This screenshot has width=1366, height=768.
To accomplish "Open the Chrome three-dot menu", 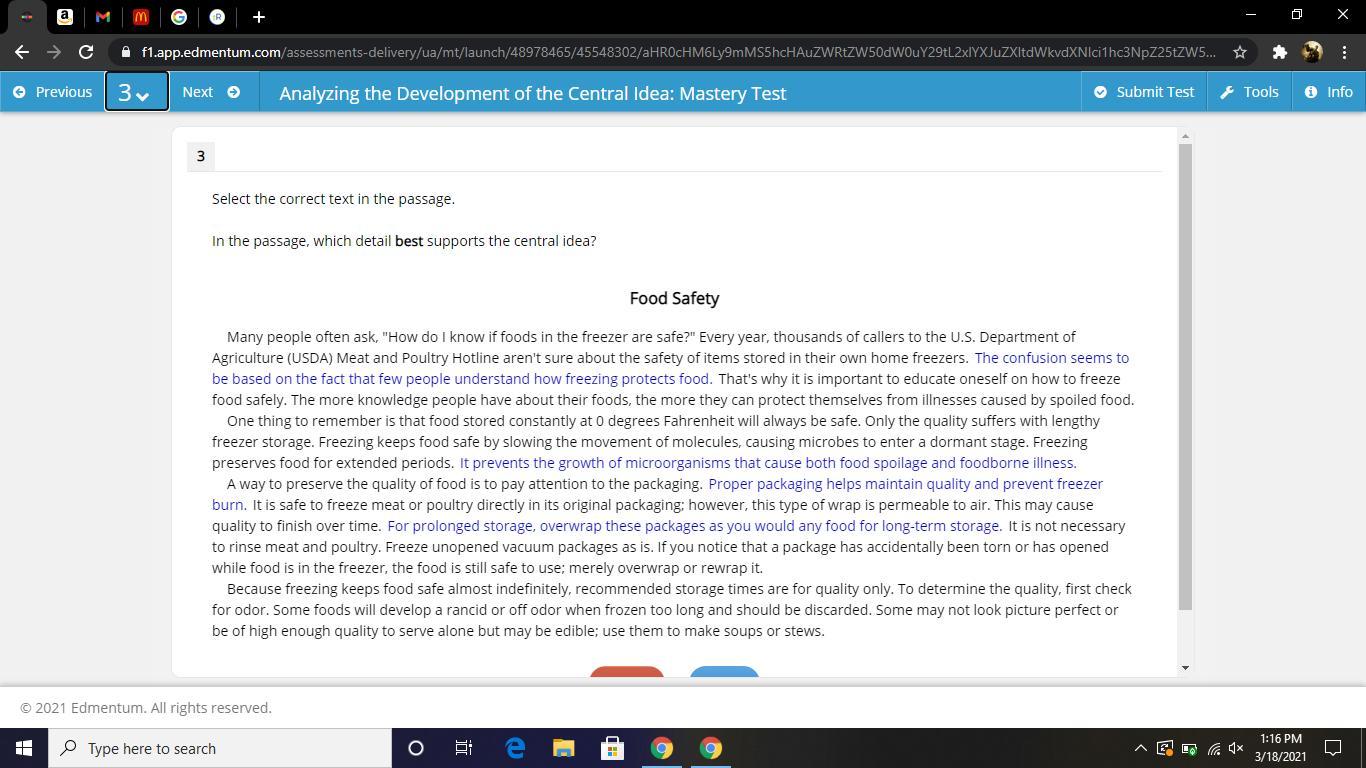I will click(1344, 52).
